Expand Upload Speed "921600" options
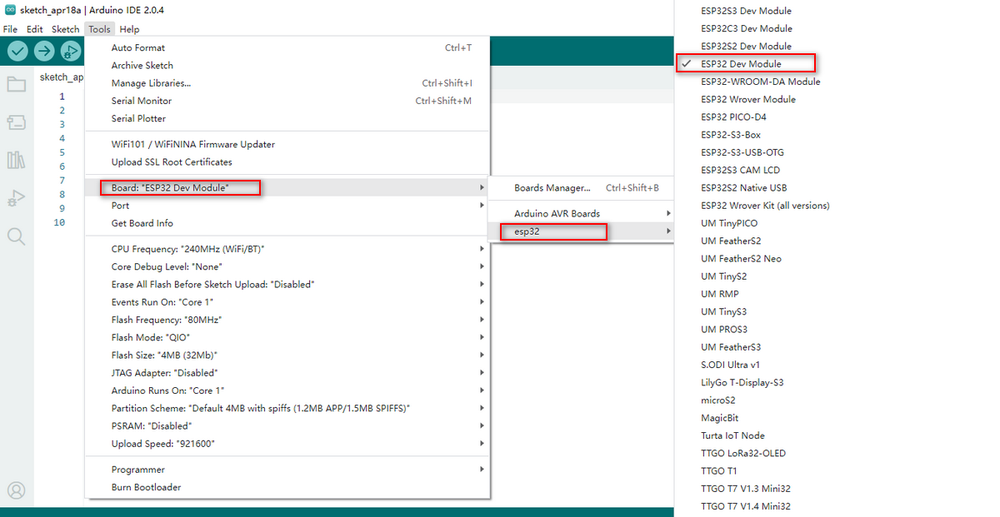The image size is (1000, 517). pos(288,444)
